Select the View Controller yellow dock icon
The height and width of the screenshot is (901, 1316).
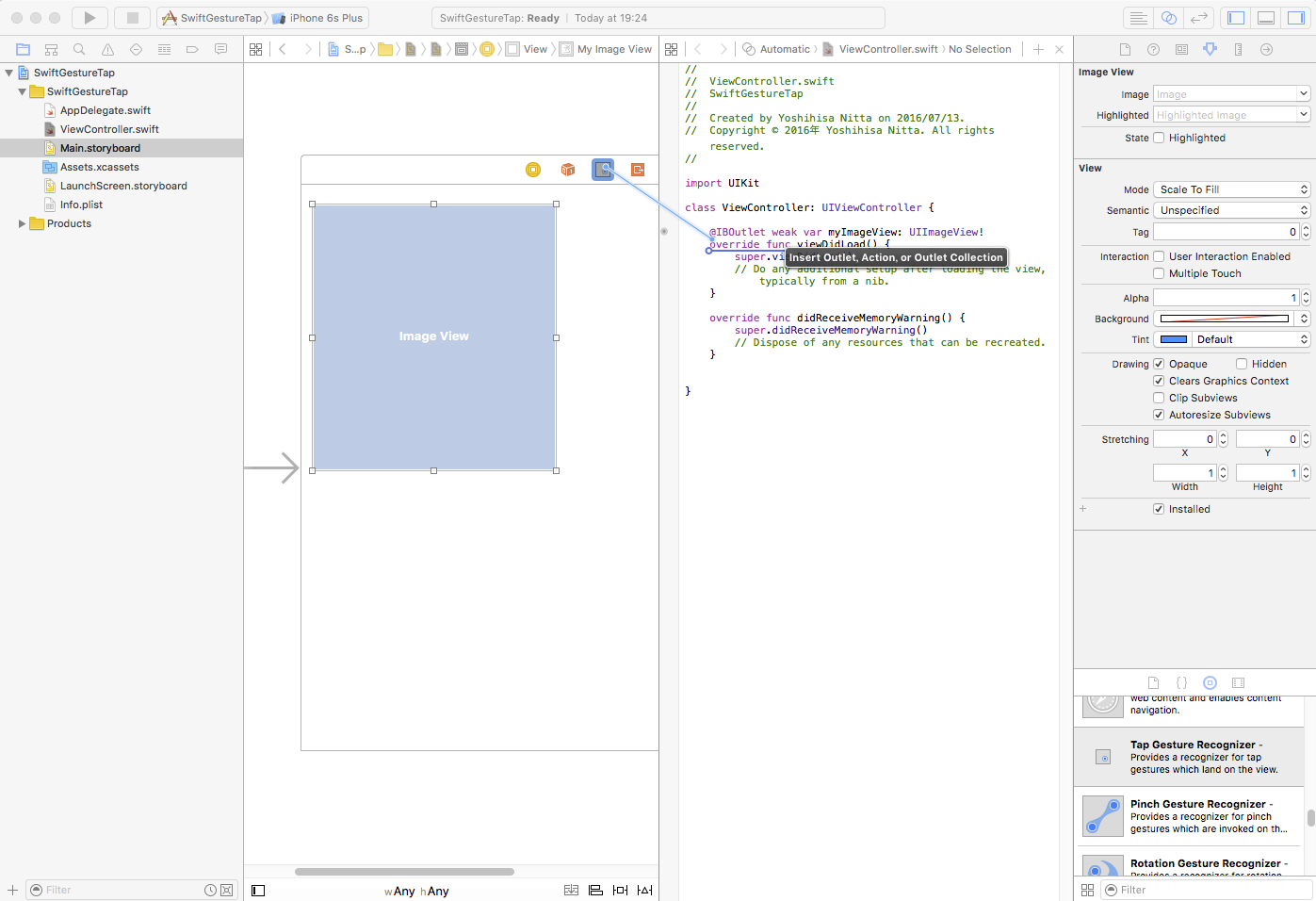tap(533, 170)
